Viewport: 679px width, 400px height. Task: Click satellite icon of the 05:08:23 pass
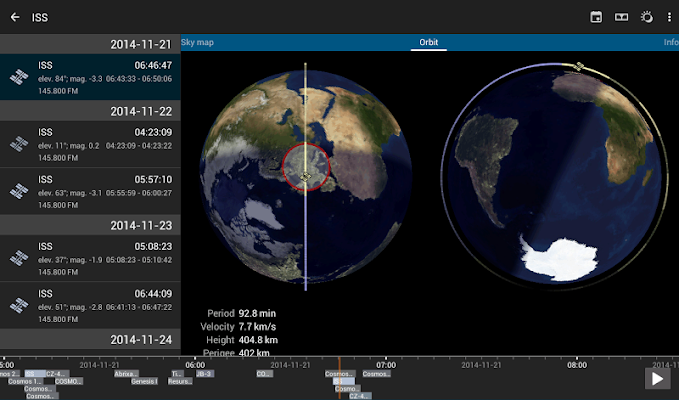pos(19,258)
